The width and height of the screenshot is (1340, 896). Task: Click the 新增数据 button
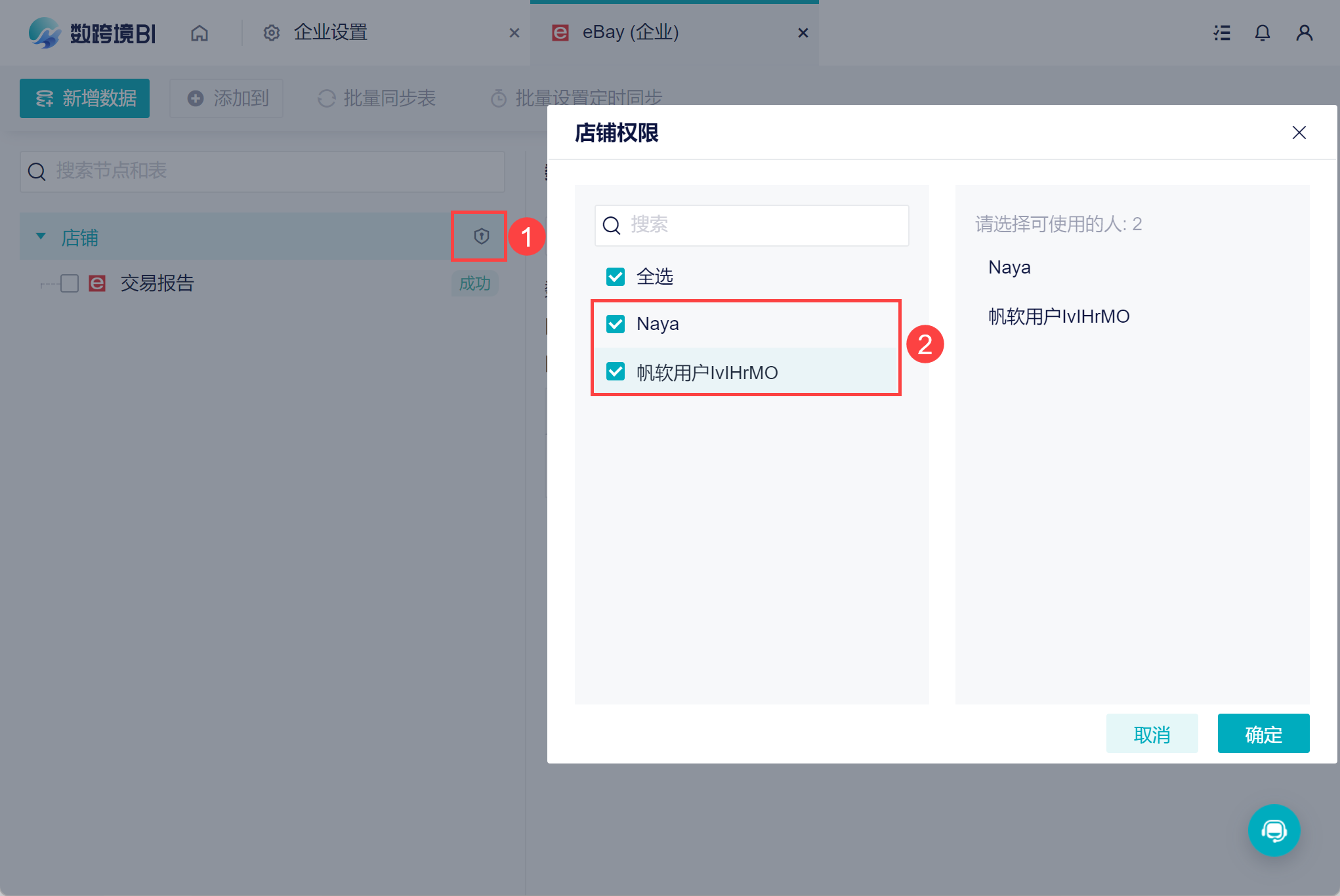(x=85, y=98)
